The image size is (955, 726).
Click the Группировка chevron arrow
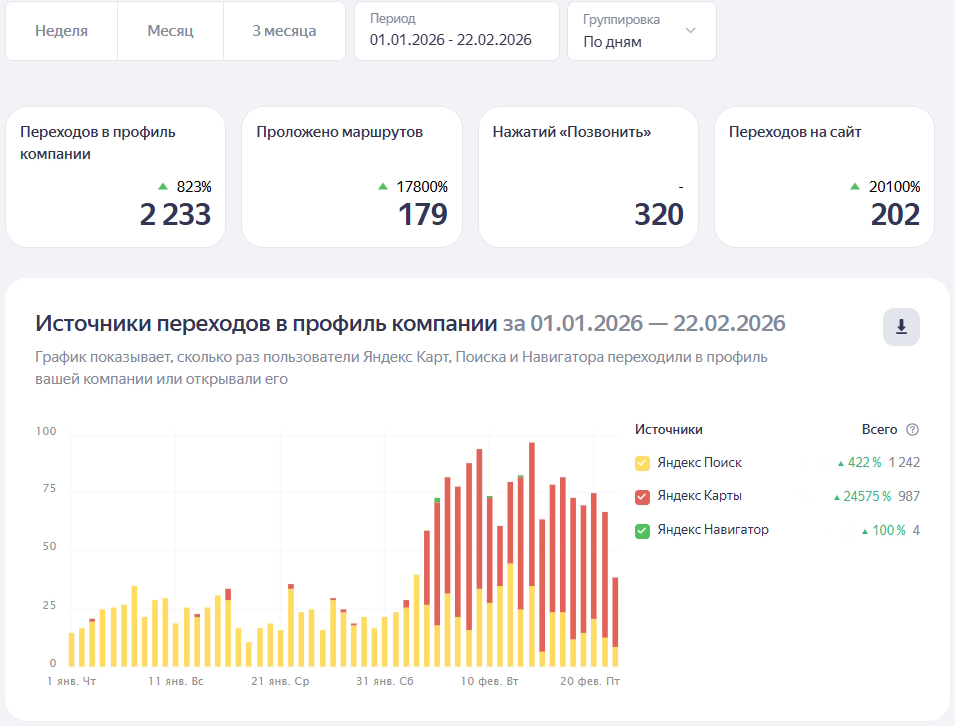click(x=691, y=30)
